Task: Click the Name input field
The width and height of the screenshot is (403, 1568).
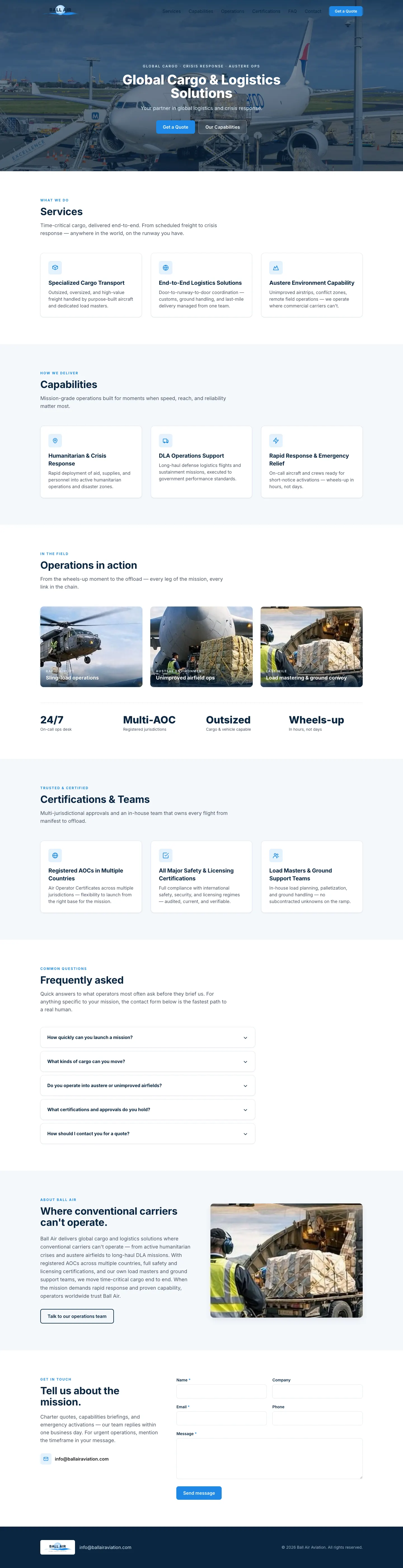Action: [x=222, y=1391]
